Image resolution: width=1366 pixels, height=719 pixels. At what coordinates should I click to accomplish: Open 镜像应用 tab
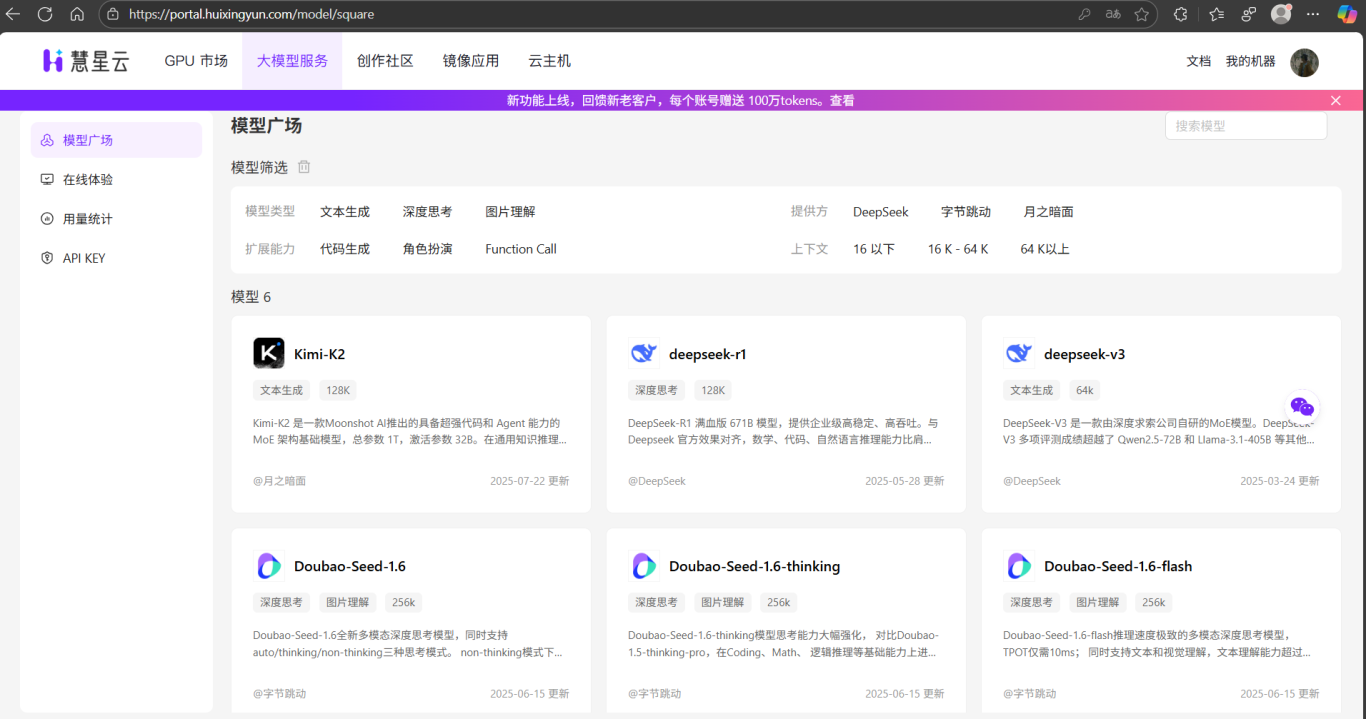click(471, 61)
